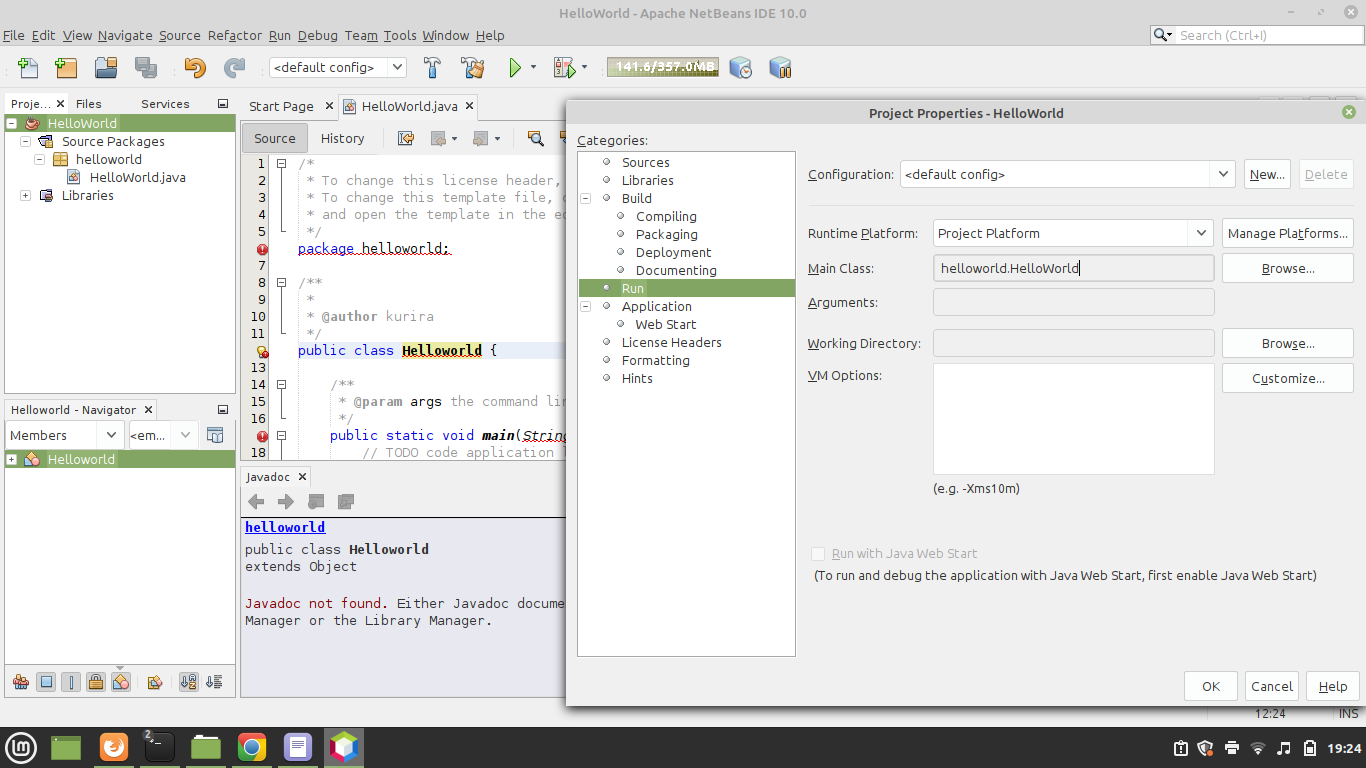The image size is (1366, 768).
Task: Expand the Helloworld node in Navigator
Action: pyautogui.click(x=12, y=459)
